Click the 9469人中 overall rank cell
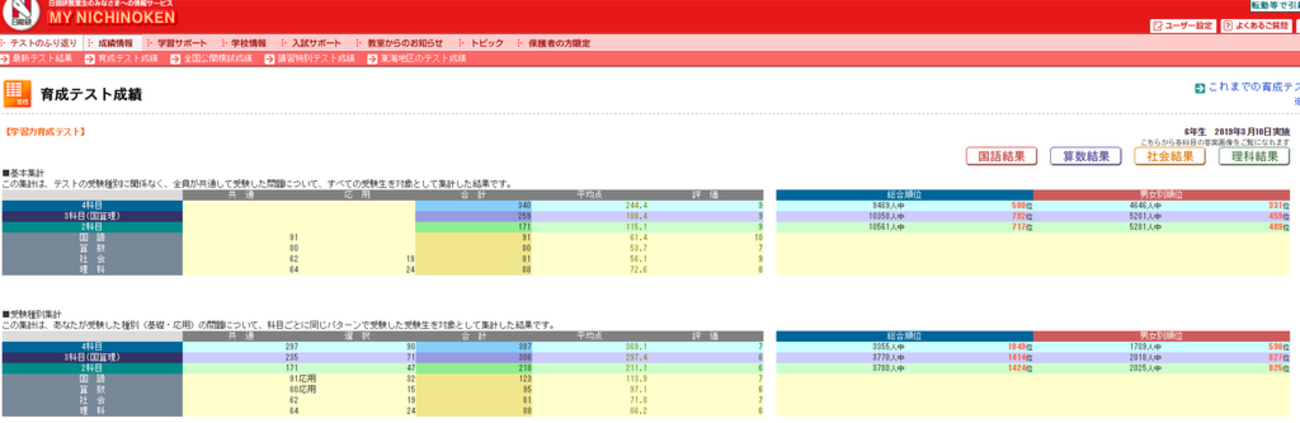Viewport: 1300px width, 423px height. (887, 205)
